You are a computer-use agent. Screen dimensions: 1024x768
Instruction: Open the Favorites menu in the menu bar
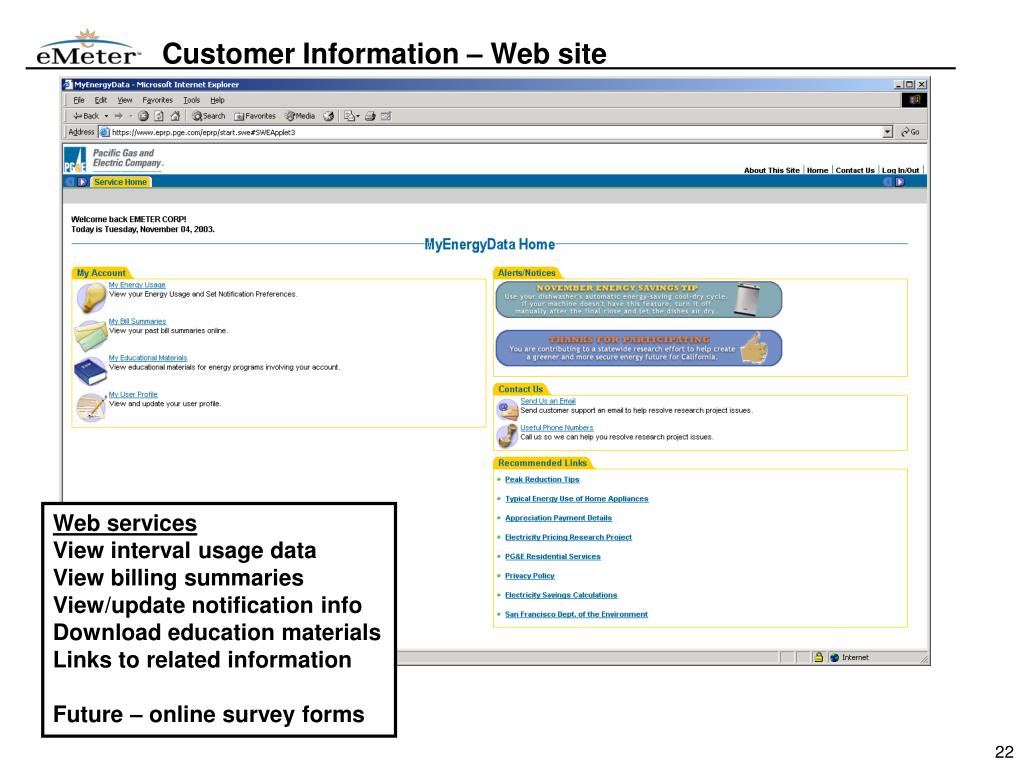click(157, 100)
